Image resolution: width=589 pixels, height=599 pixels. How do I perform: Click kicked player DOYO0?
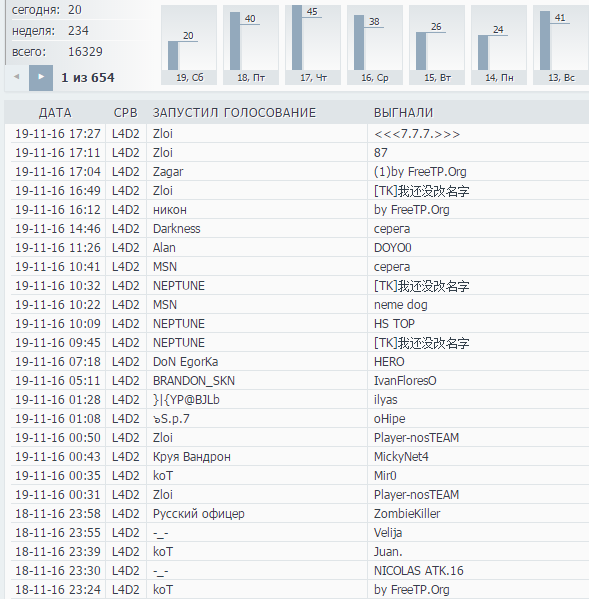(392, 248)
